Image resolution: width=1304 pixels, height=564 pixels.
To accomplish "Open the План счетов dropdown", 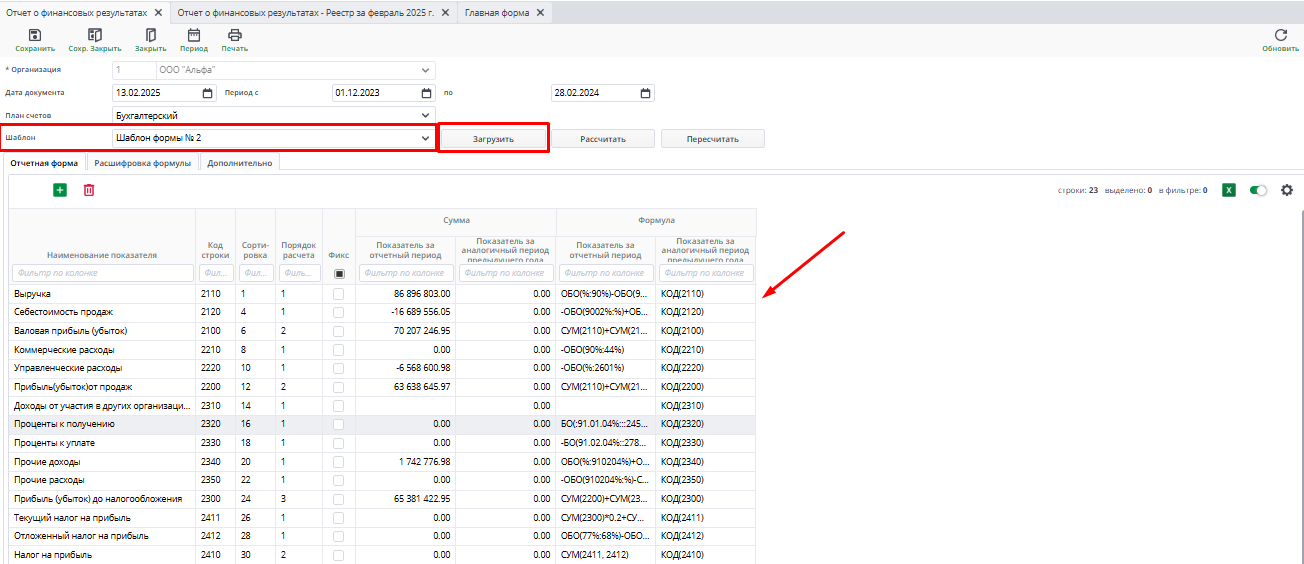I will point(426,115).
